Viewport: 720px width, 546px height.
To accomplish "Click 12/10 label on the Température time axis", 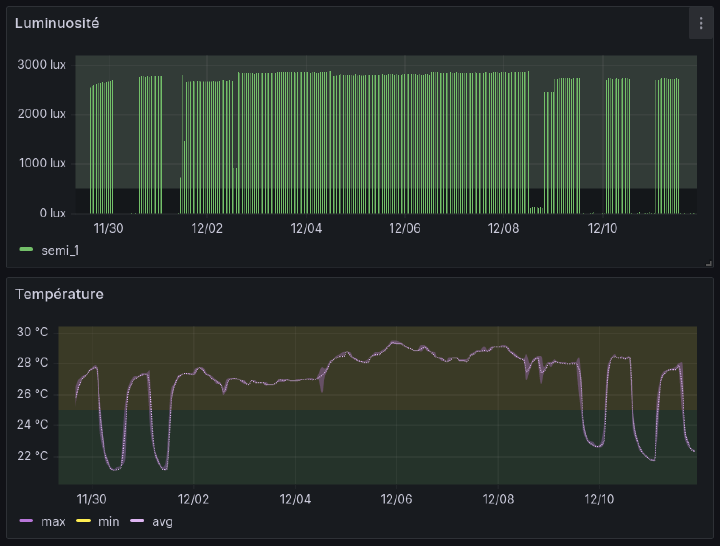I will point(599,499).
